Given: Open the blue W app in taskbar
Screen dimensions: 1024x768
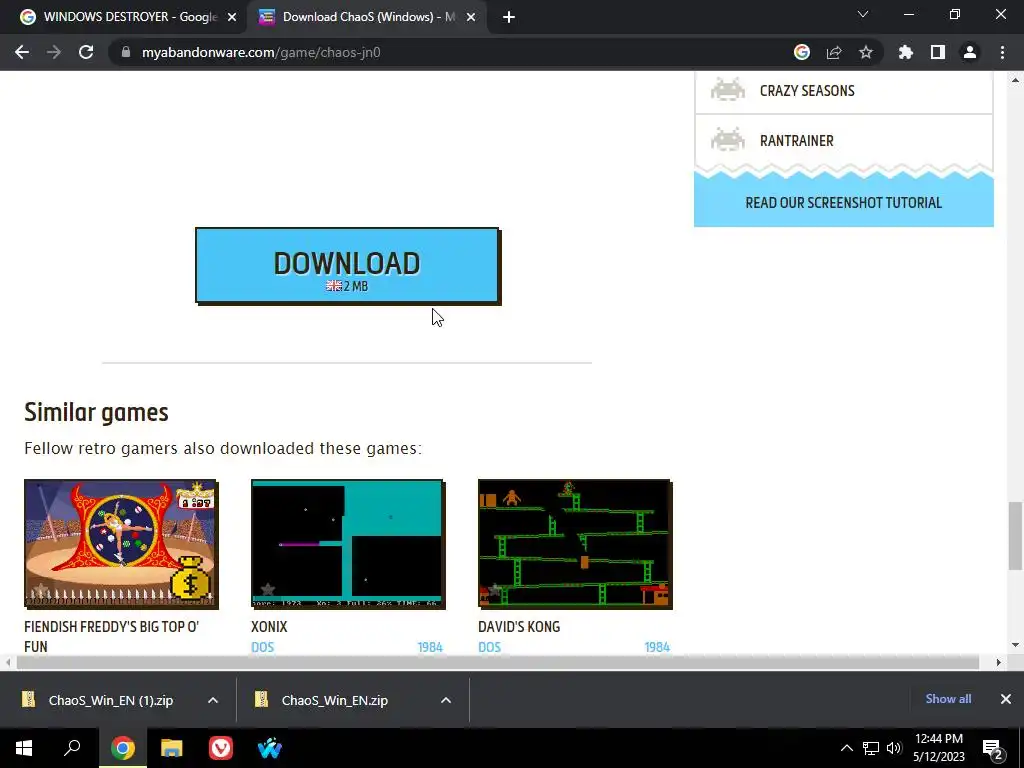Looking at the screenshot, I should click(270, 748).
